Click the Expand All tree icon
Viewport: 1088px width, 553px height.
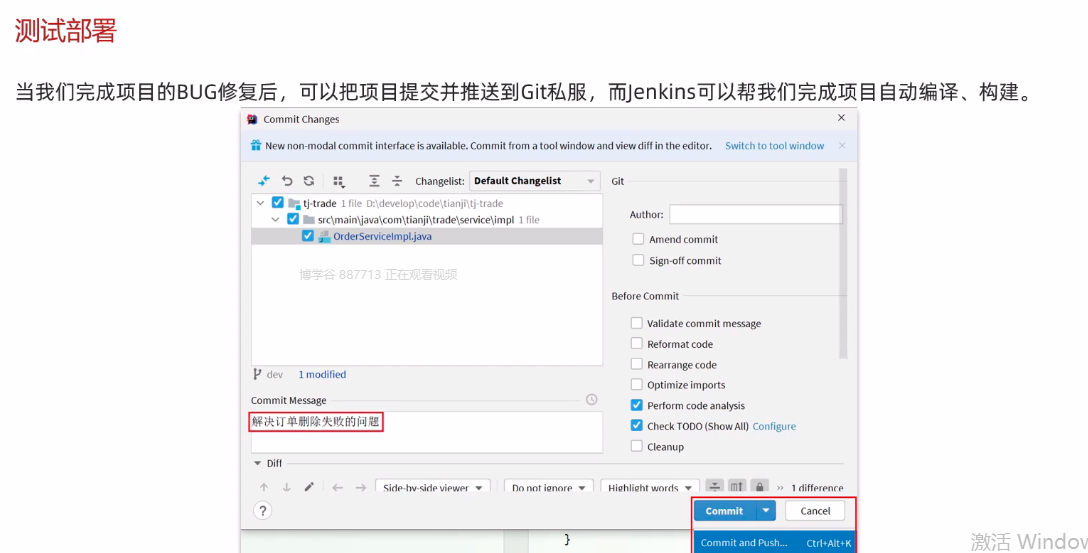374,181
